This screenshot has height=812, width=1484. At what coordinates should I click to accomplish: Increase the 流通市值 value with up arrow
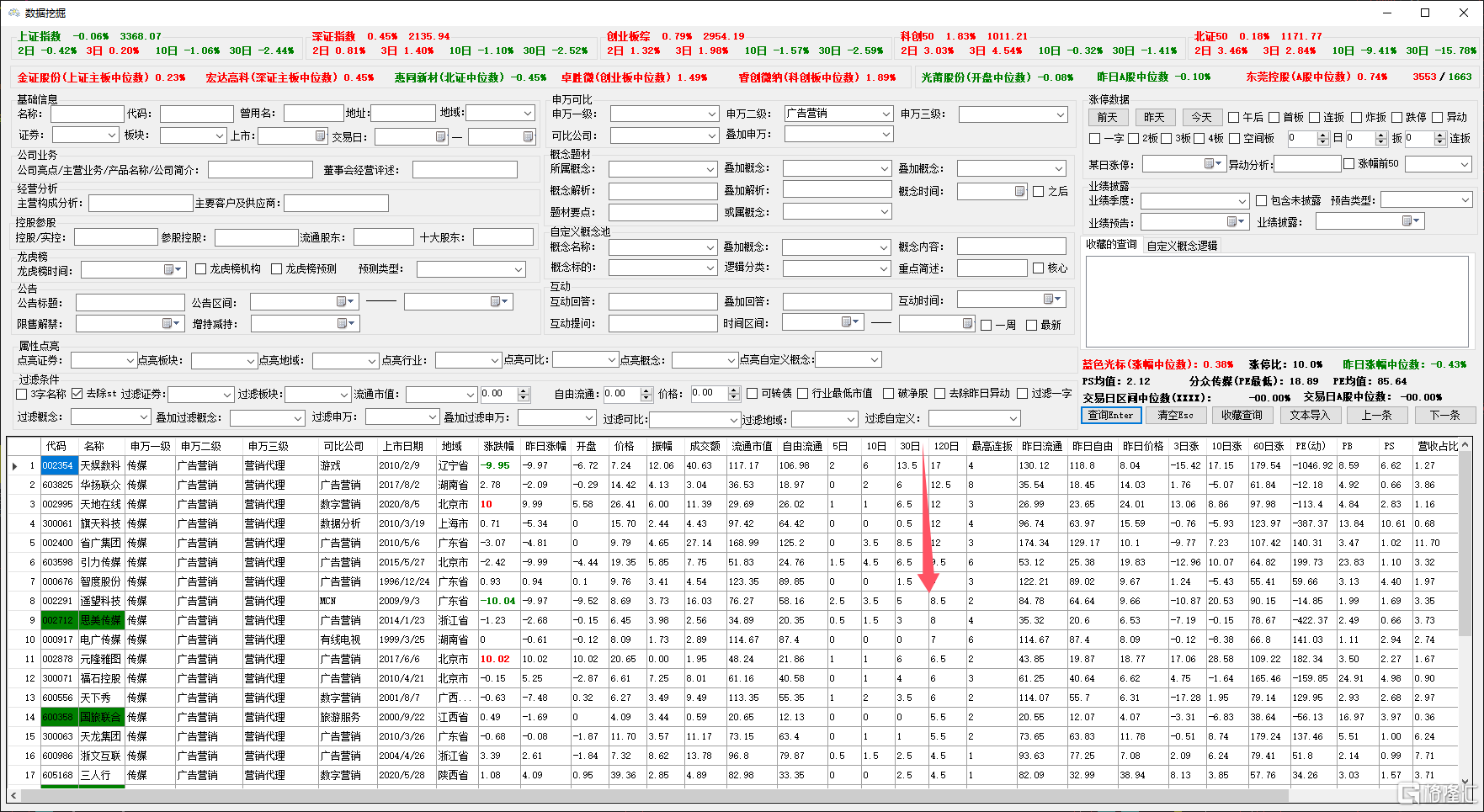click(524, 390)
